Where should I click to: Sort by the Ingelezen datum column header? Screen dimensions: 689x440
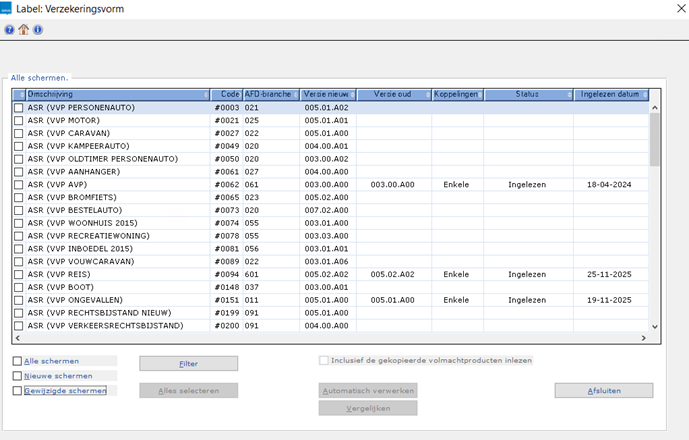click(x=611, y=95)
